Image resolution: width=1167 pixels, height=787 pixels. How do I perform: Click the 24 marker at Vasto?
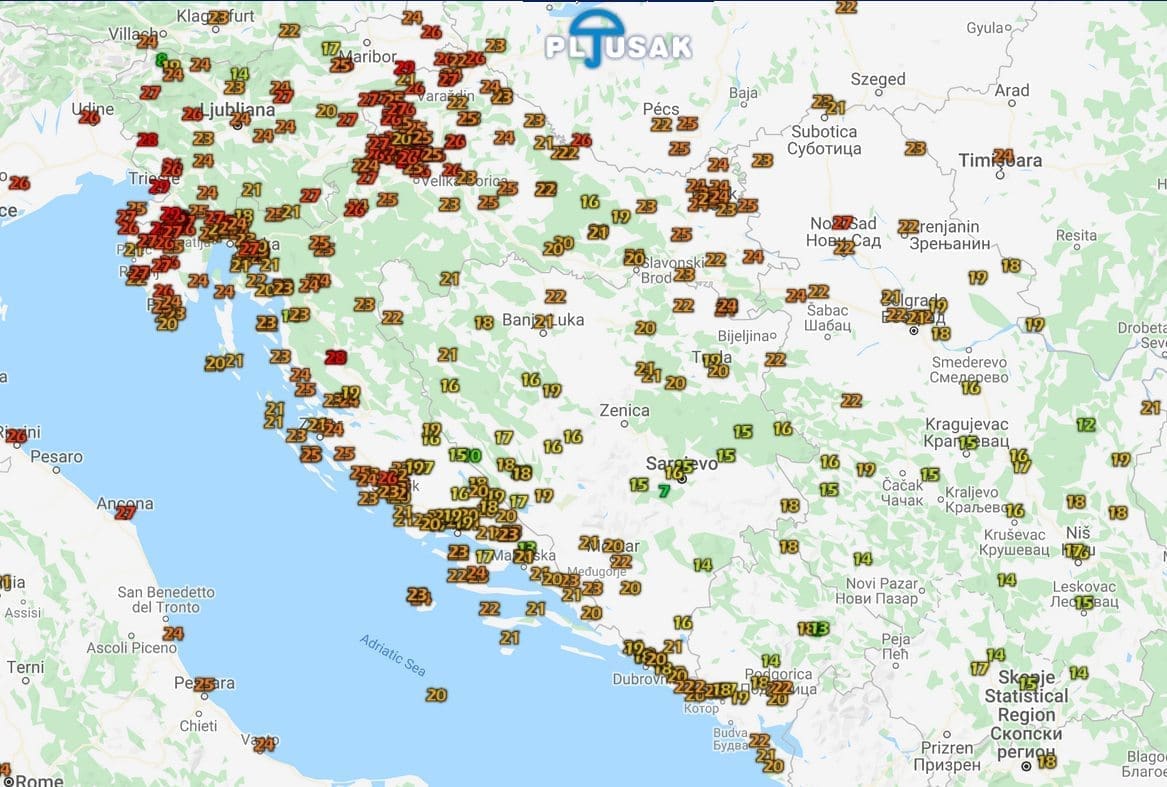coord(264,744)
